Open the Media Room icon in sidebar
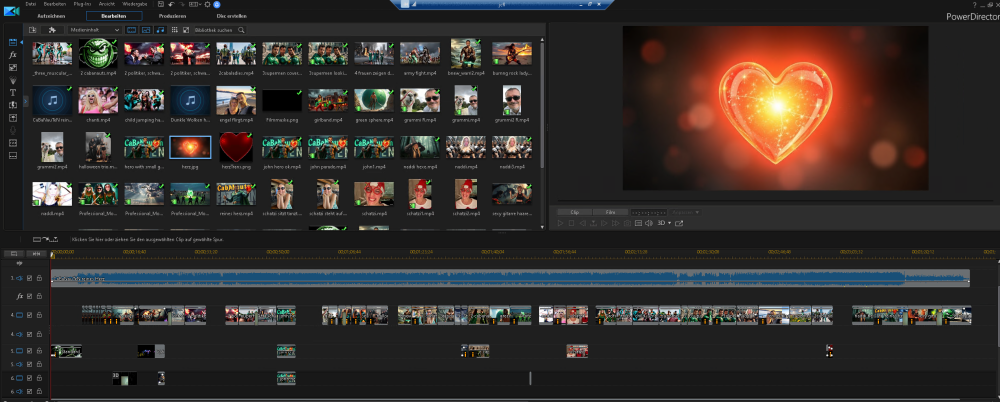Viewport: 1000px width, 402px height. (x=13, y=43)
